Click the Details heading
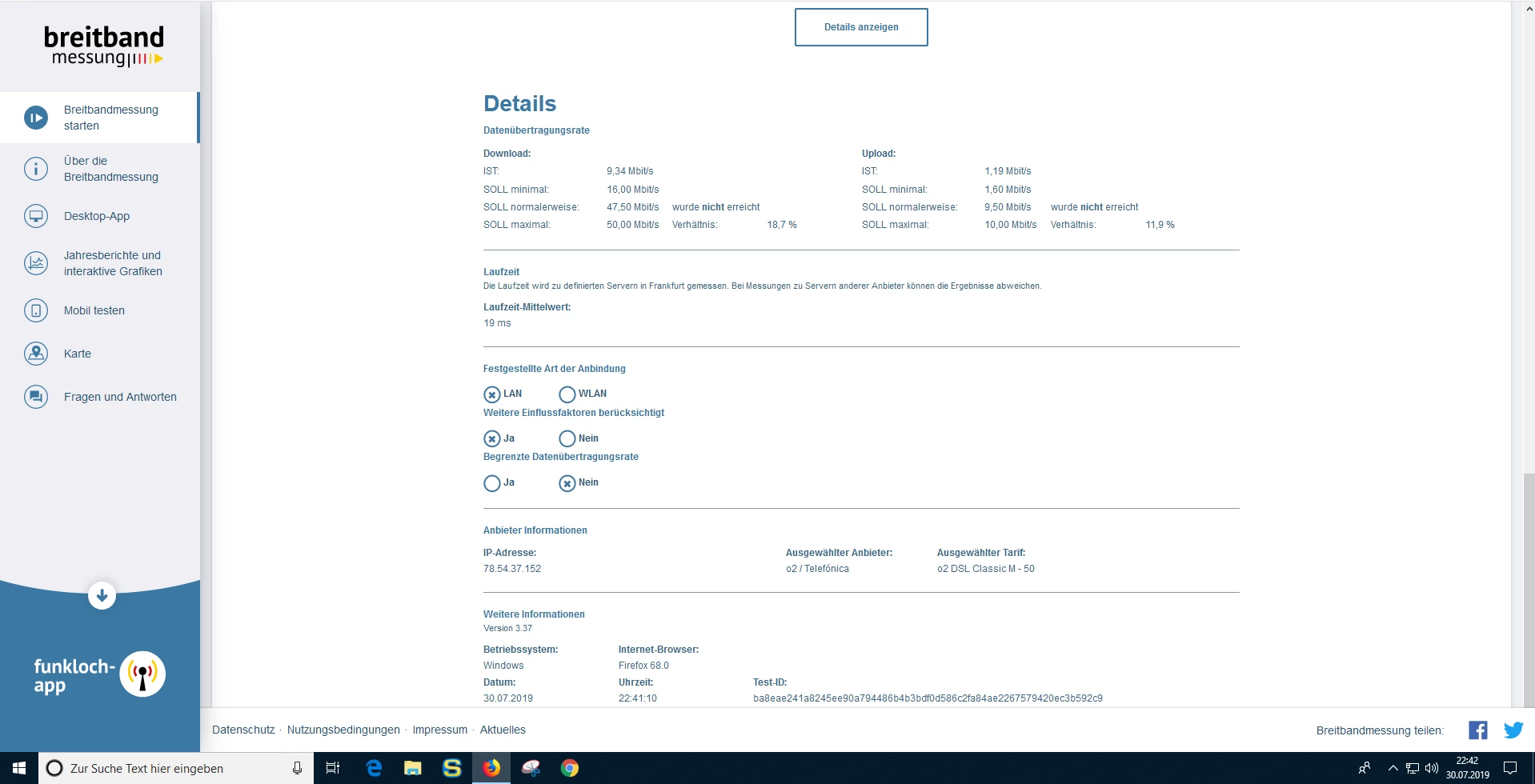The width and height of the screenshot is (1535, 784). (x=519, y=103)
